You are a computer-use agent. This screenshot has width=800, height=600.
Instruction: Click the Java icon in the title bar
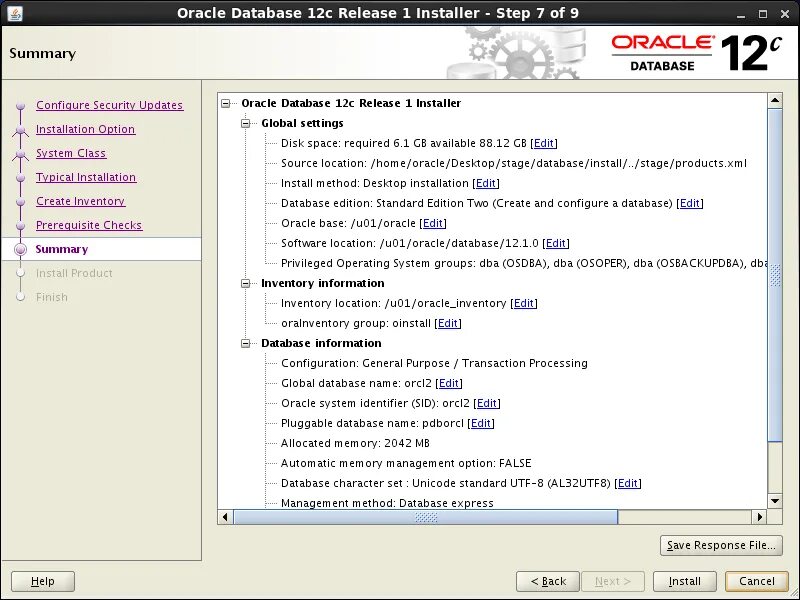pyautogui.click(x=15, y=13)
